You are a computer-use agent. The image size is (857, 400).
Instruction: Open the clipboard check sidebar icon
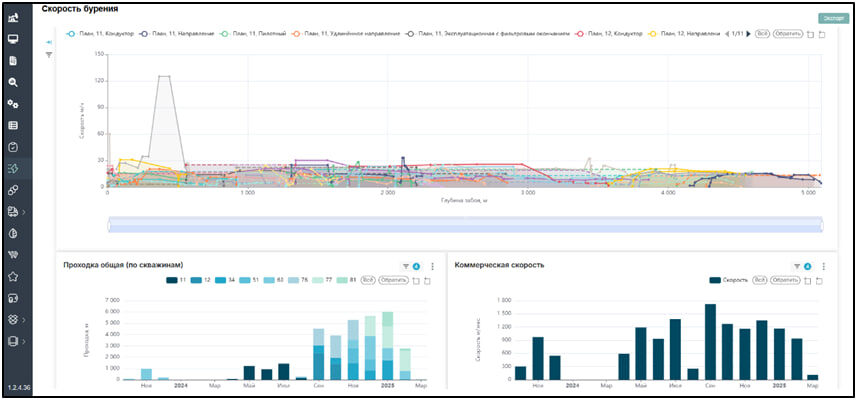click(14, 147)
